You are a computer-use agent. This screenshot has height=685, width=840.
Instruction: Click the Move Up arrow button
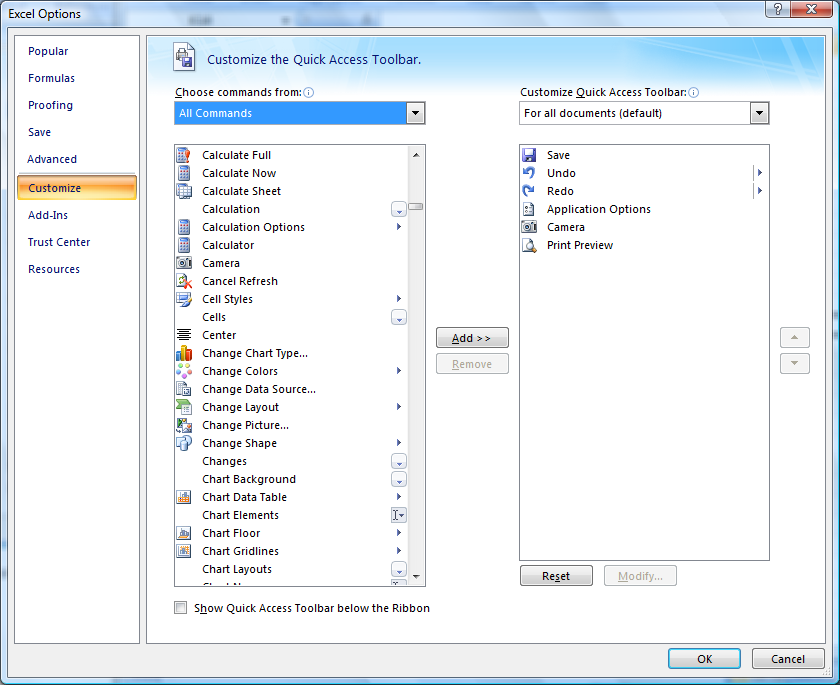click(x=794, y=337)
